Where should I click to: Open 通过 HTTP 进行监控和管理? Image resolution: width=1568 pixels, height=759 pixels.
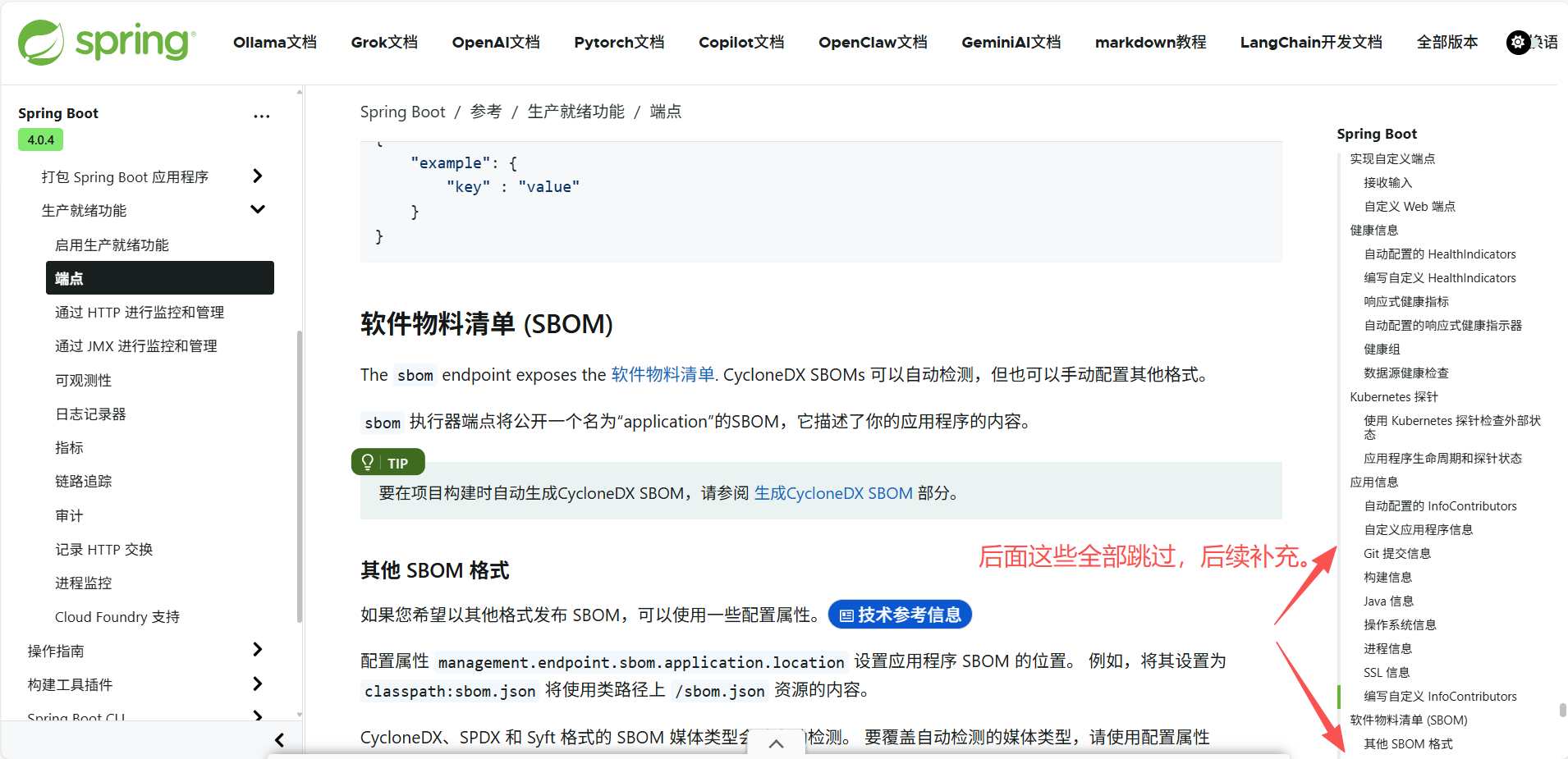pos(140,312)
